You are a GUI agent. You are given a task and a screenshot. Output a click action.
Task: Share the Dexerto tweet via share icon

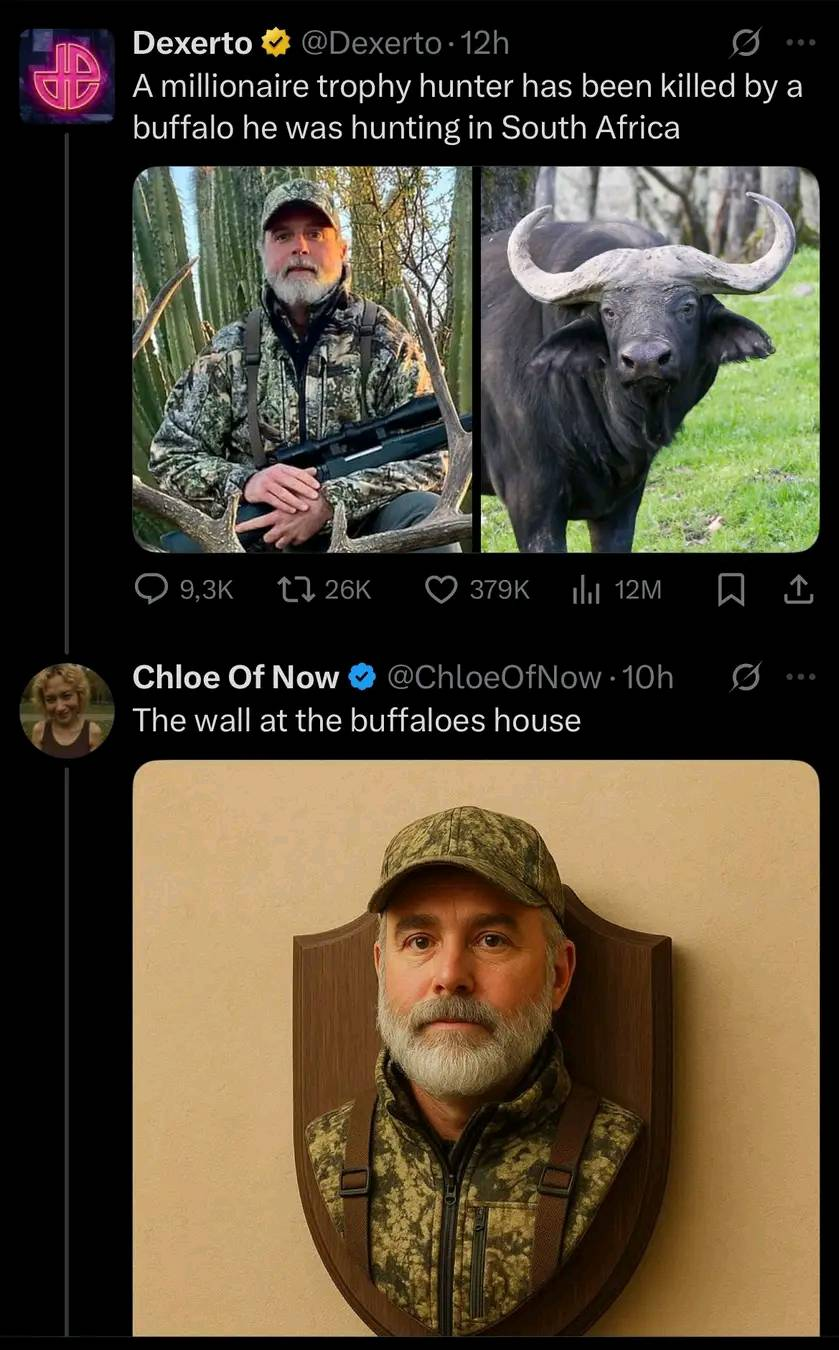click(796, 591)
